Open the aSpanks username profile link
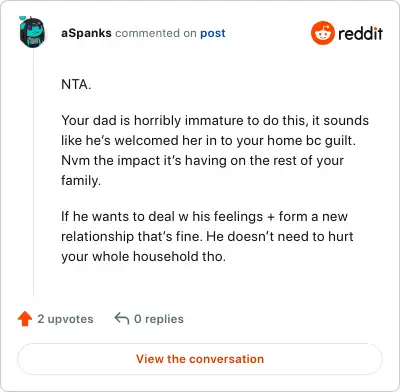 click(86, 33)
